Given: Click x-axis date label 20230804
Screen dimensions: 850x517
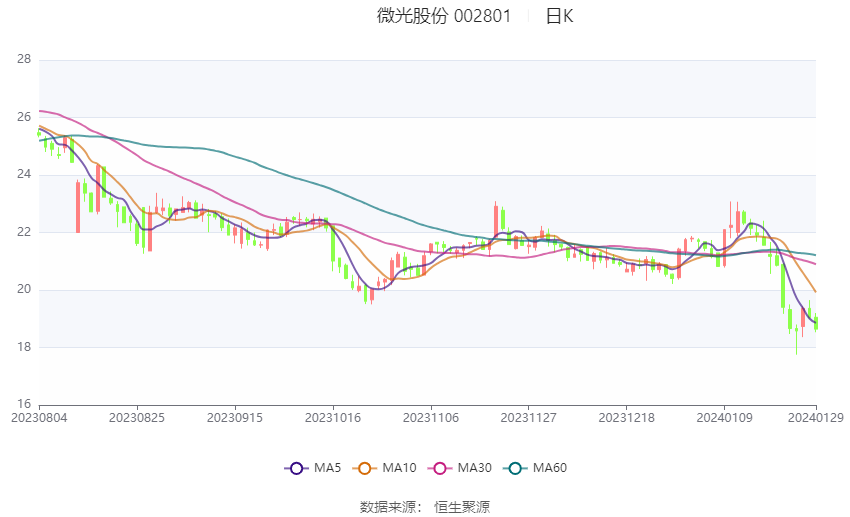Looking at the screenshot, I should [x=39, y=418].
